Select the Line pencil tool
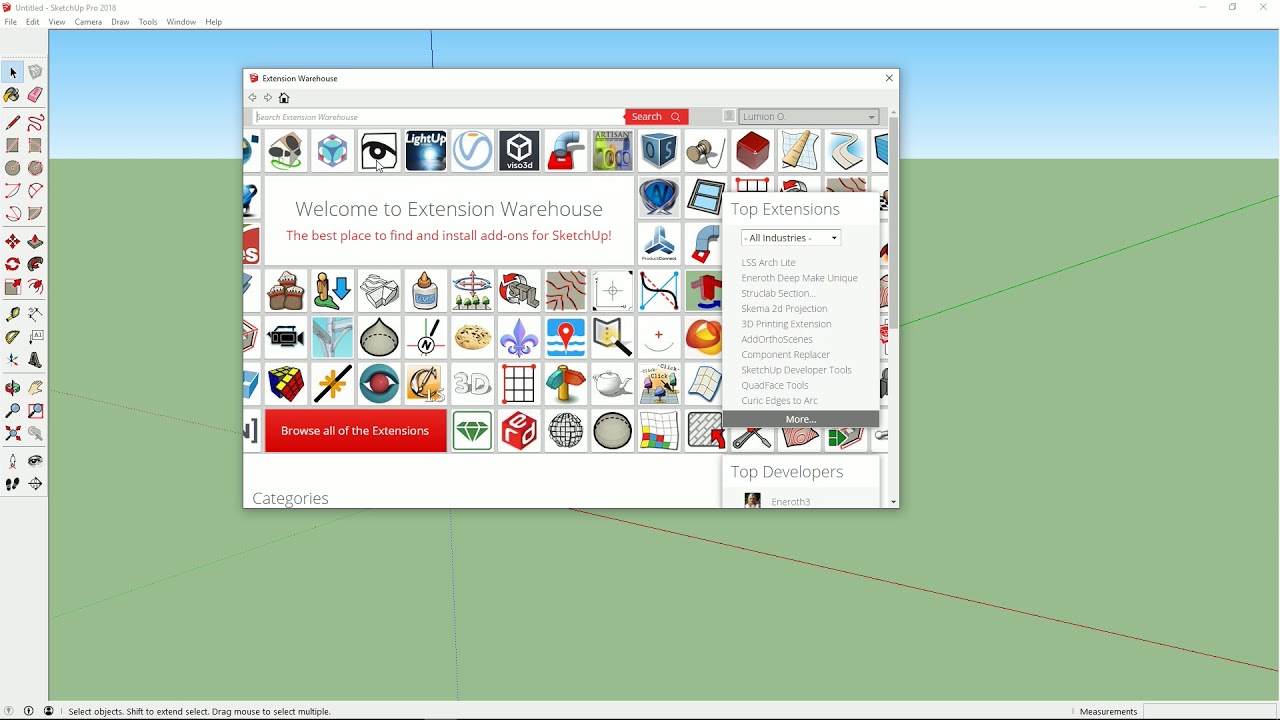This screenshot has width=1280, height=720. [x=13, y=123]
